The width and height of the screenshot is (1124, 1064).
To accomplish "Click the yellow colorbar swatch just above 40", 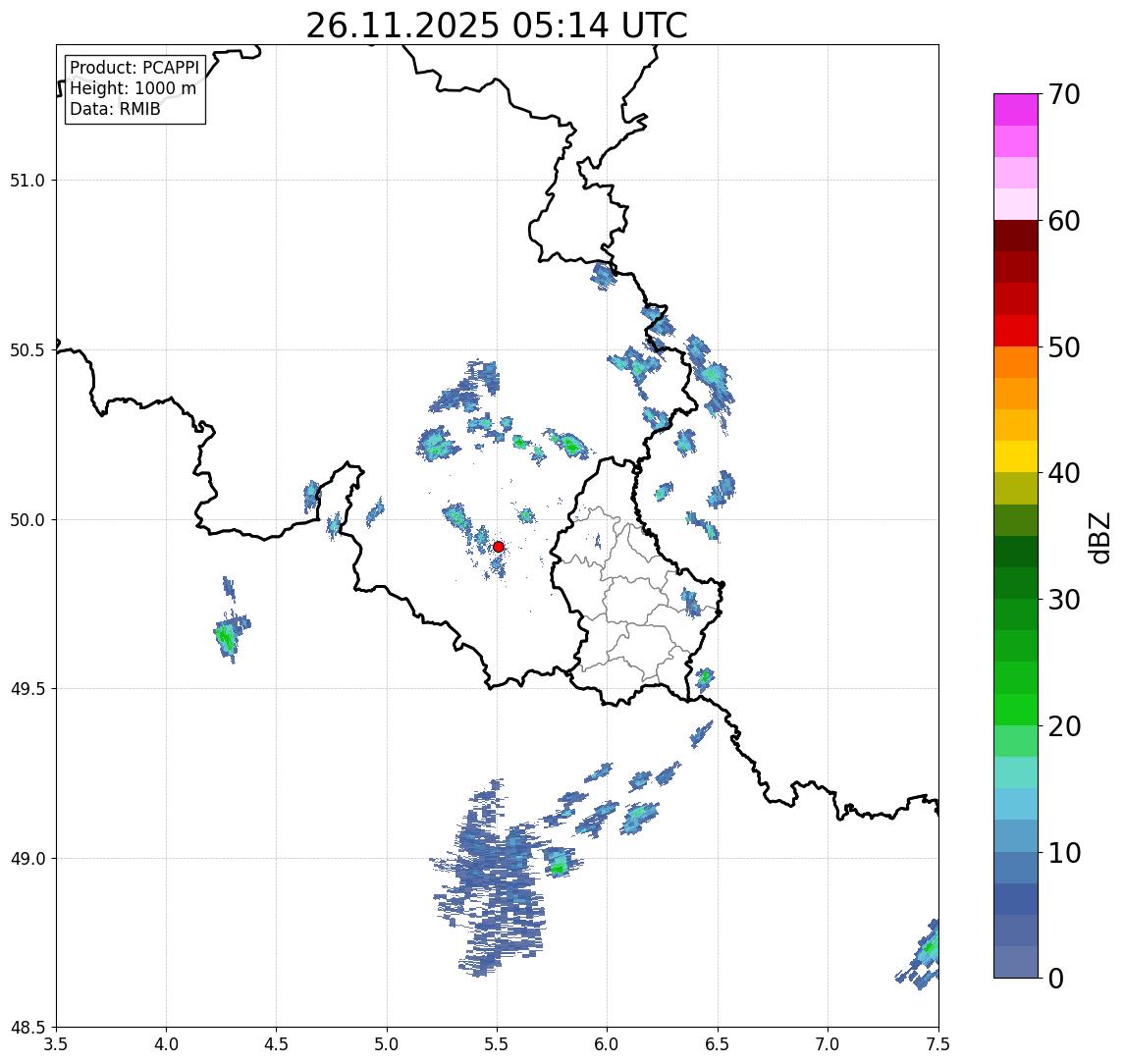I will pyautogui.click(x=1016, y=457).
